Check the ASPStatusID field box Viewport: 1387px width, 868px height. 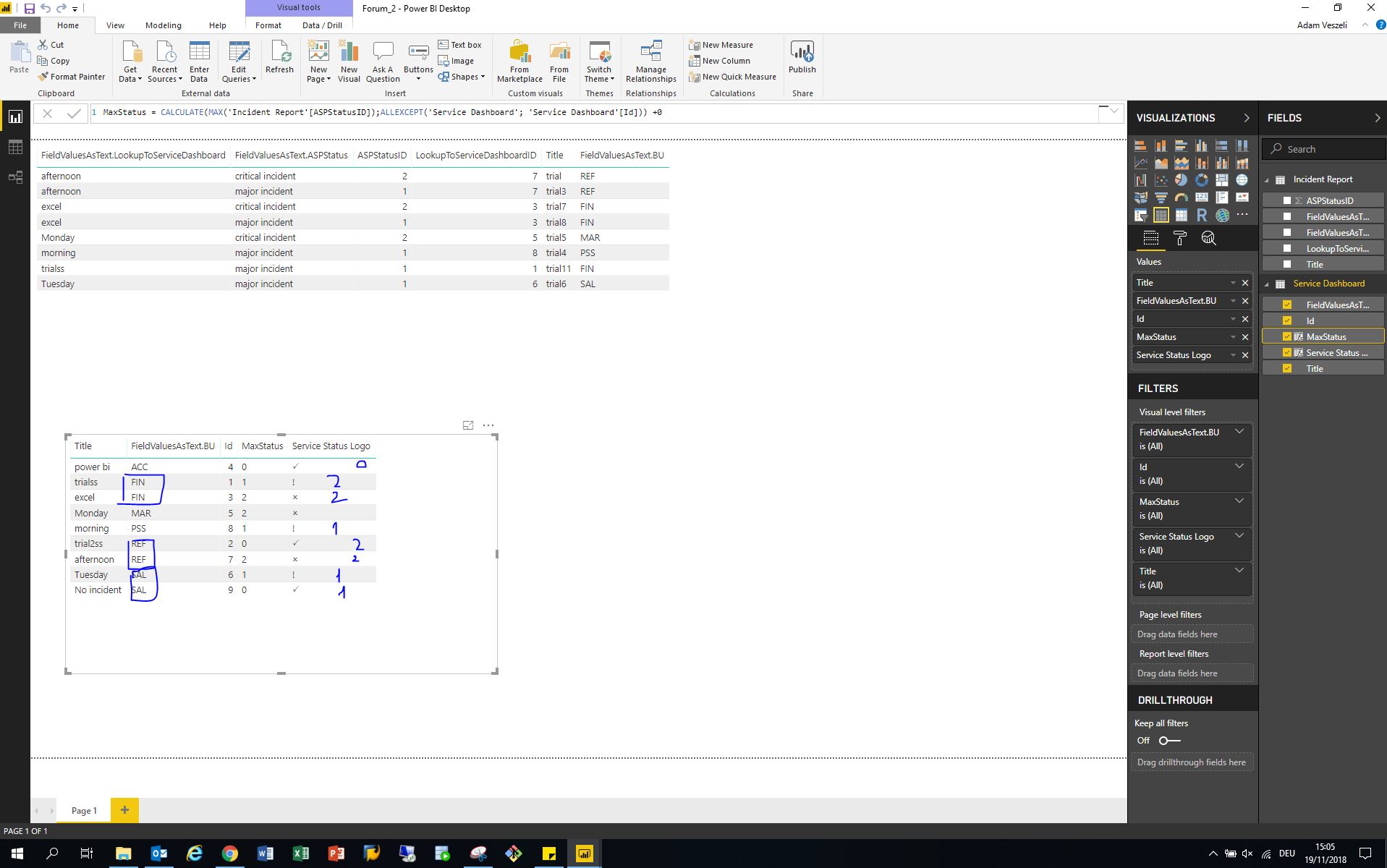point(1286,200)
